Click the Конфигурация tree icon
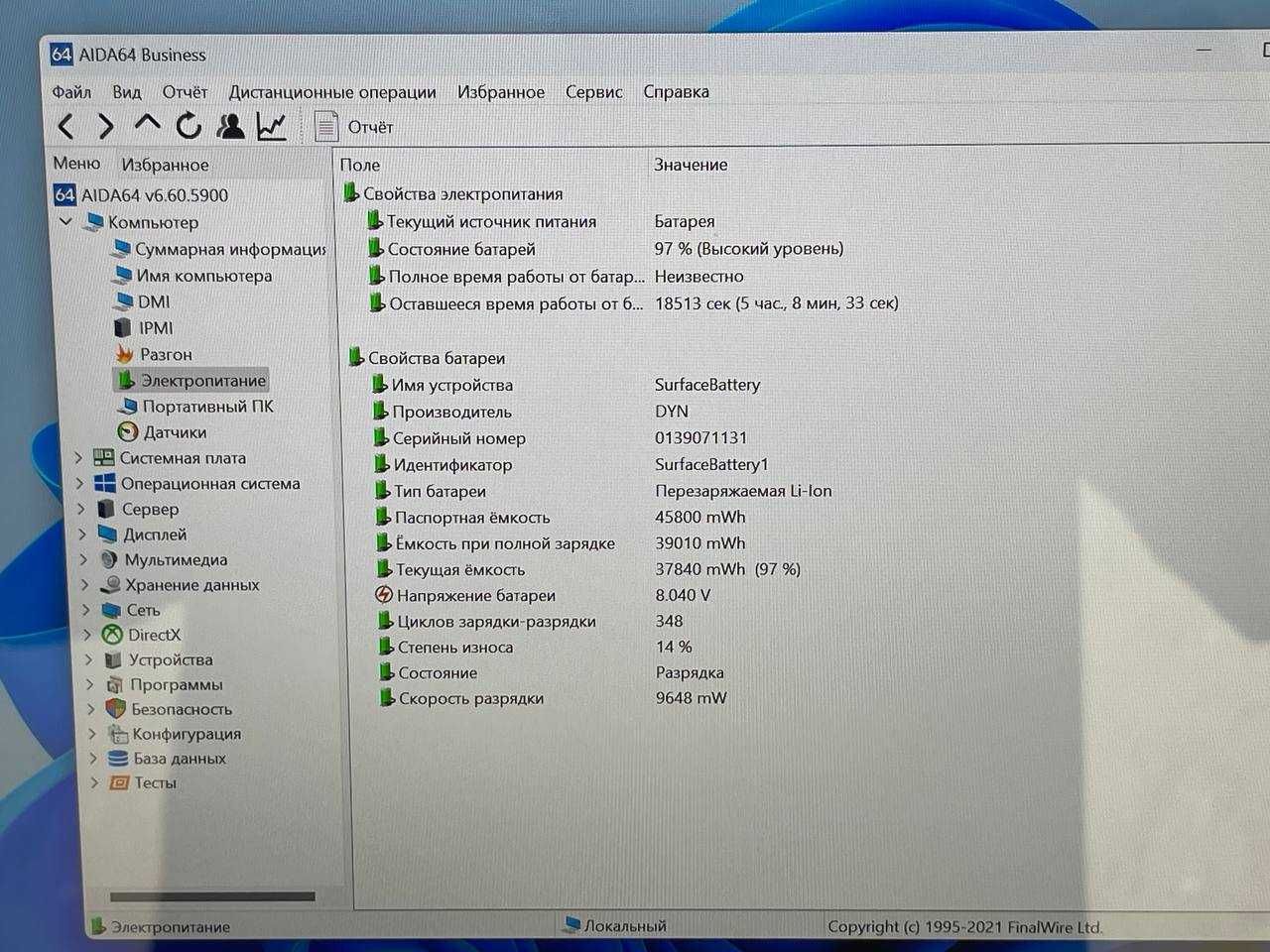Screen dimensions: 1270x952 (117, 734)
